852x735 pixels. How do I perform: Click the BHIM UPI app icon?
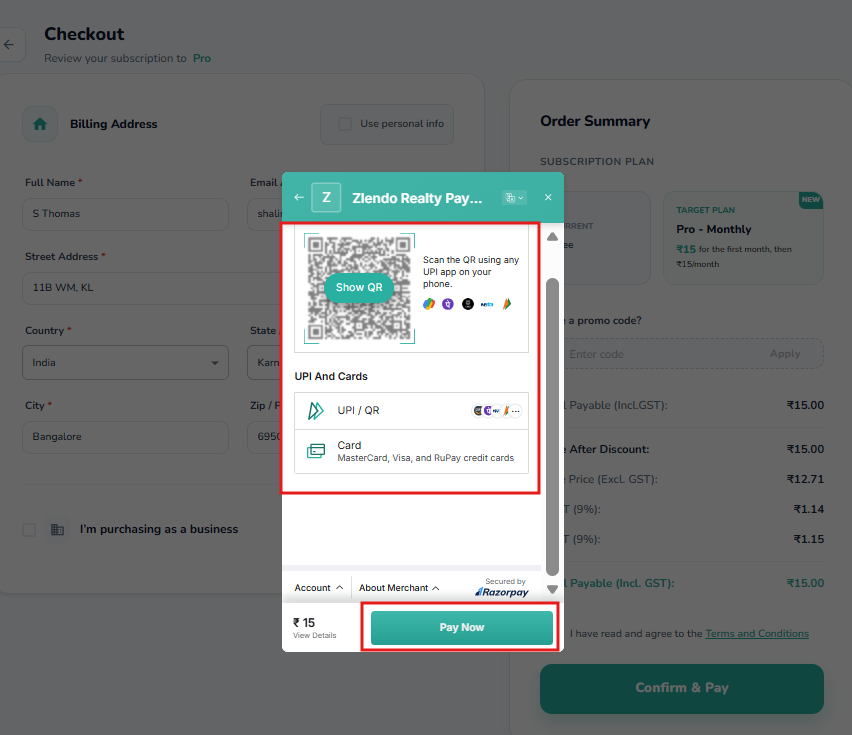click(507, 304)
